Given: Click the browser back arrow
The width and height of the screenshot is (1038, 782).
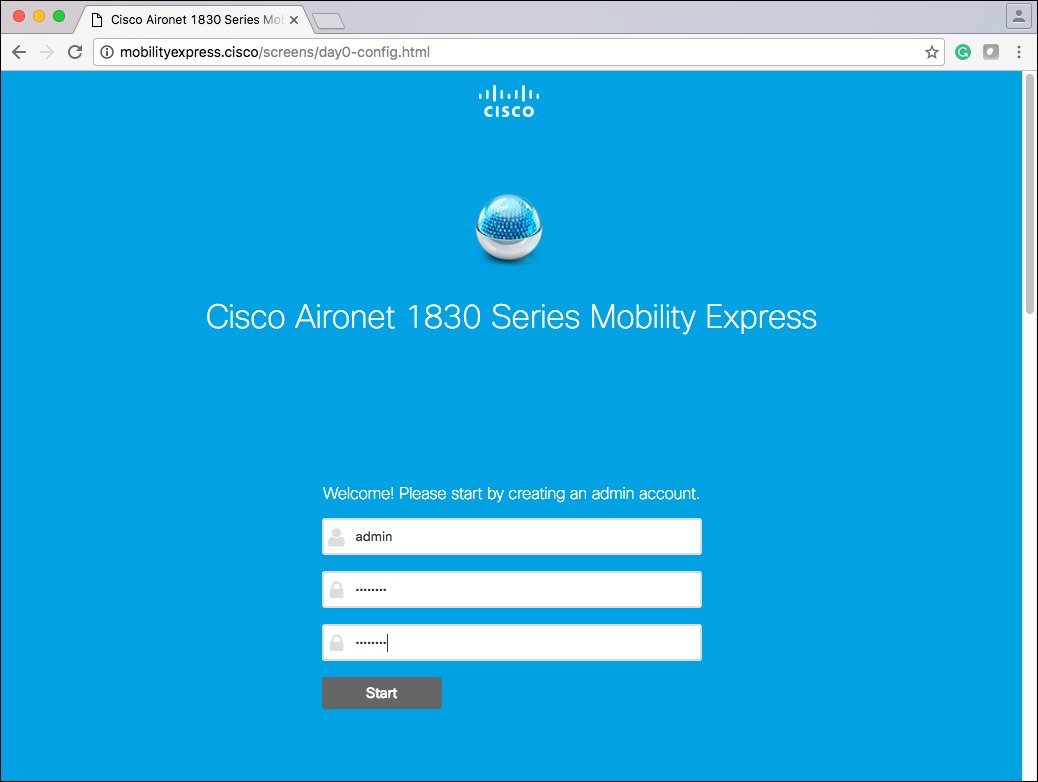Looking at the screenshot, I should (19, 52).
